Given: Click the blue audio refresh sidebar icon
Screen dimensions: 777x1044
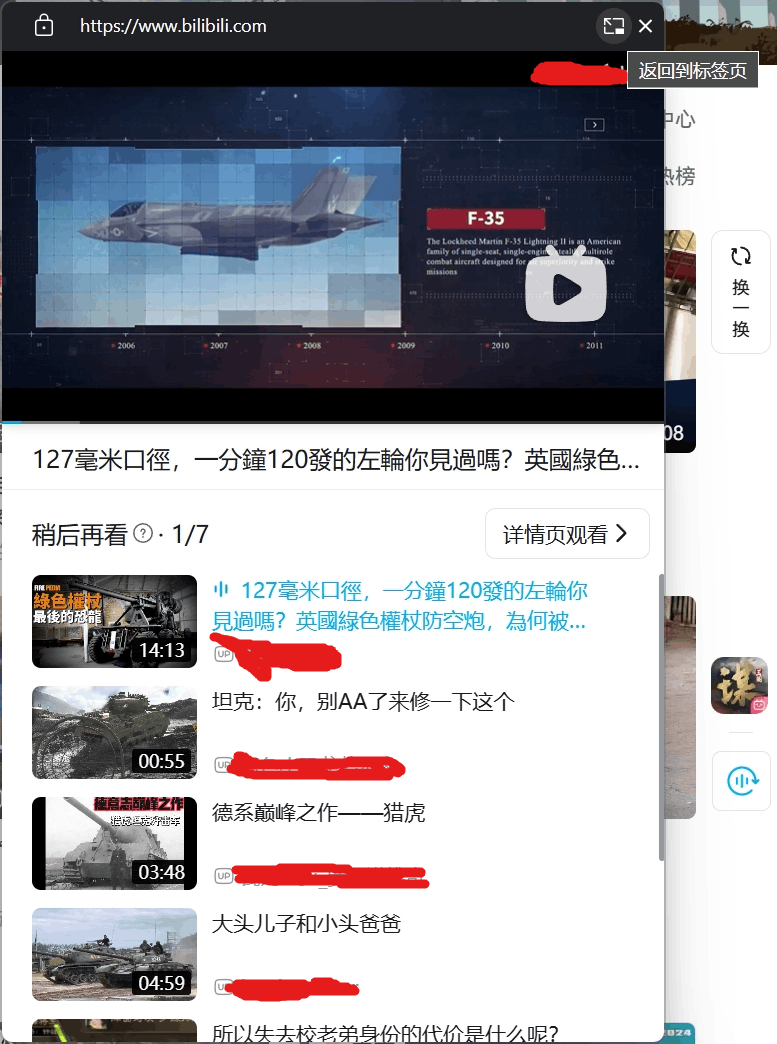Looking at the screenshot, I should click(741, 780).
